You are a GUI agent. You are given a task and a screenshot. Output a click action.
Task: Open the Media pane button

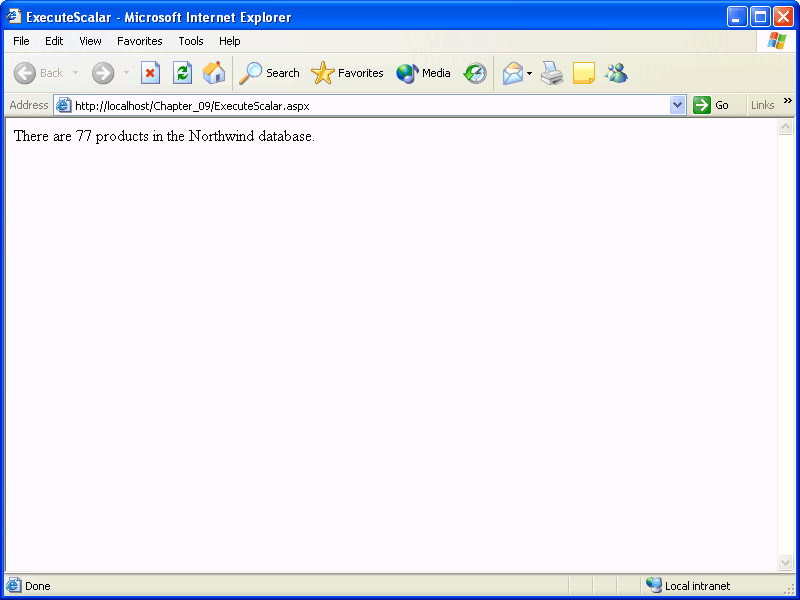pos(423,73)
